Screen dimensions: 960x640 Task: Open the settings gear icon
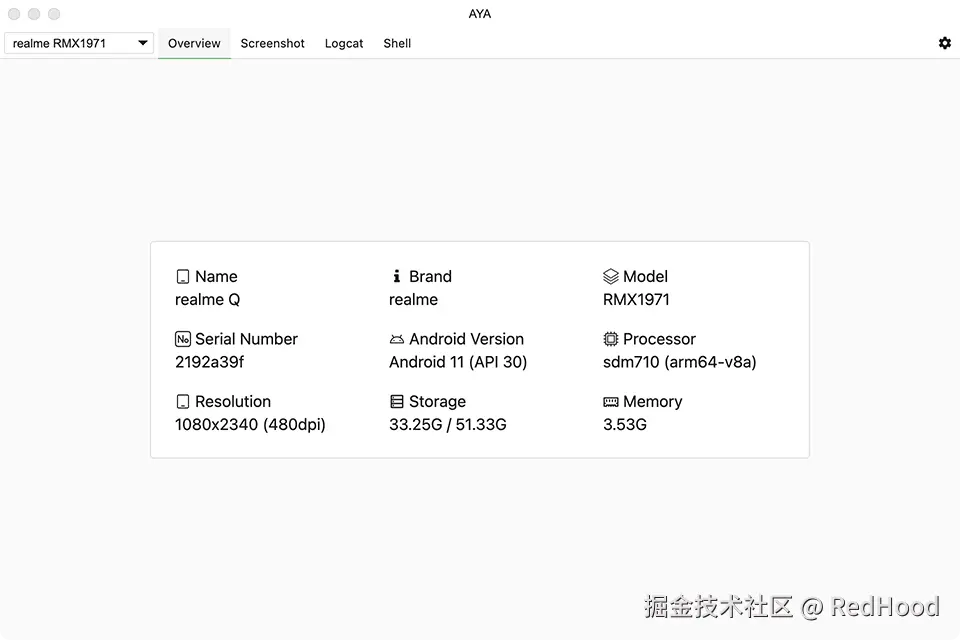945,43
